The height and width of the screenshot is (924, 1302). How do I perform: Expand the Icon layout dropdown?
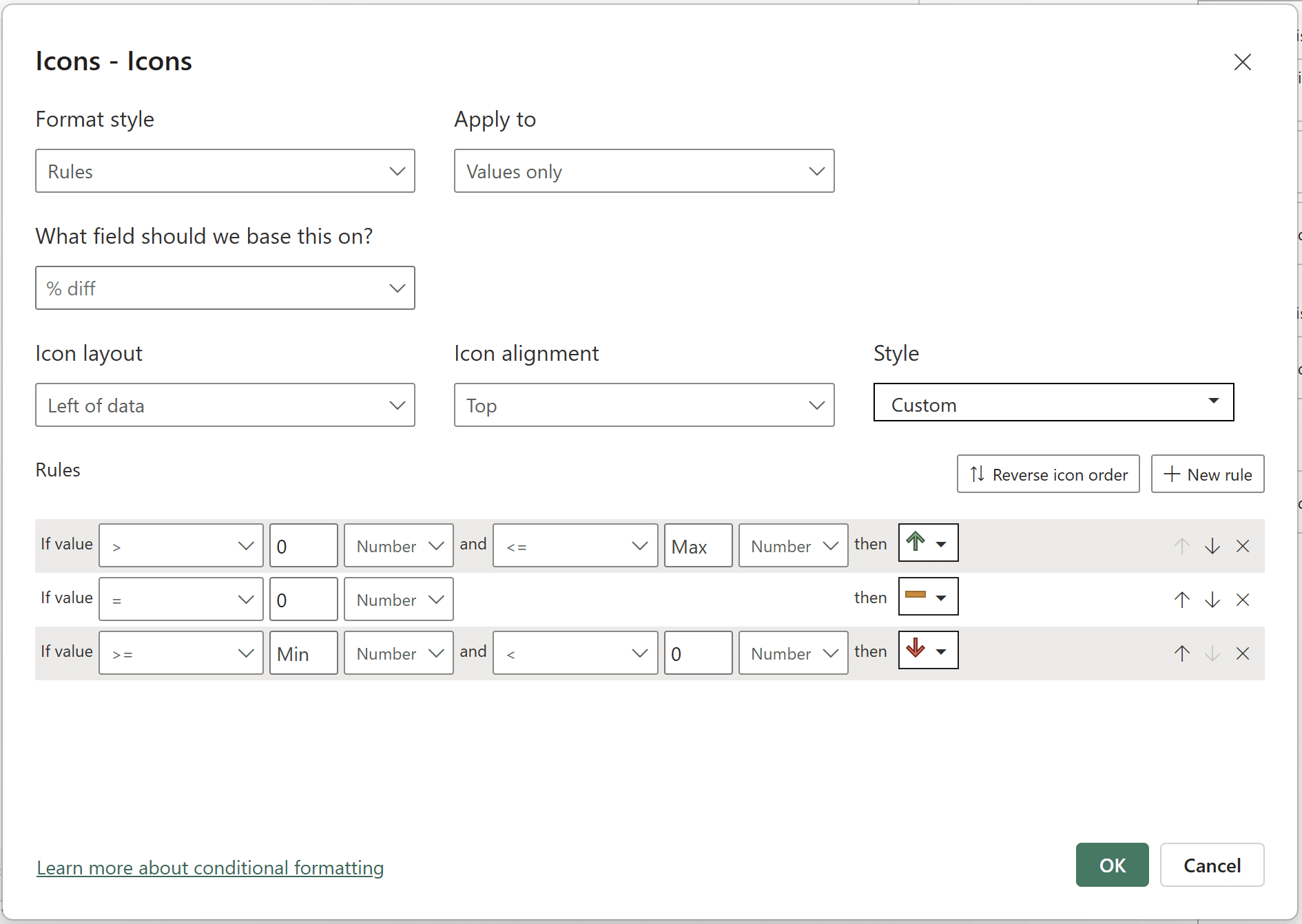coord(225,405)
